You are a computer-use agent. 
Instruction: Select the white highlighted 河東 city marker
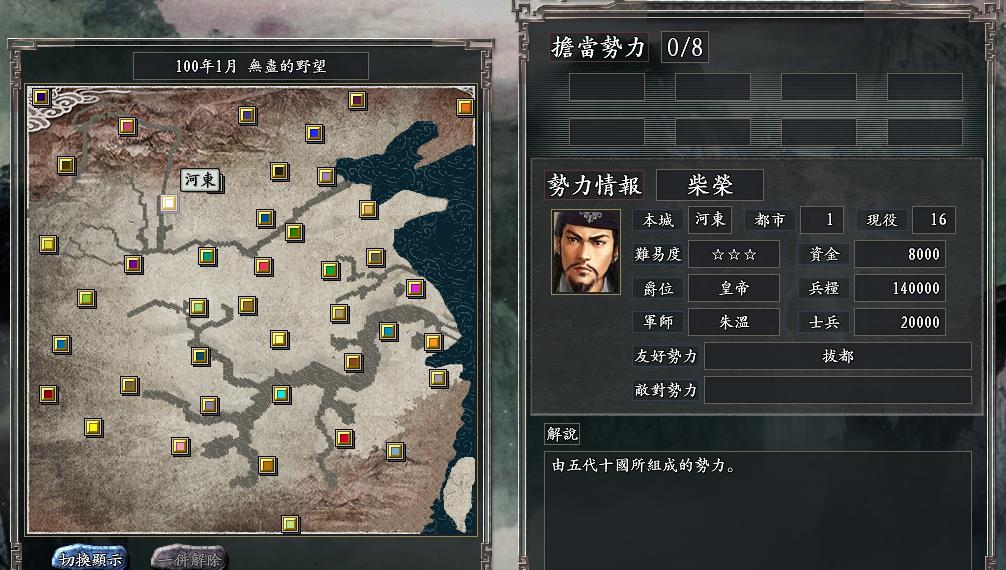[x=169, y=203]
